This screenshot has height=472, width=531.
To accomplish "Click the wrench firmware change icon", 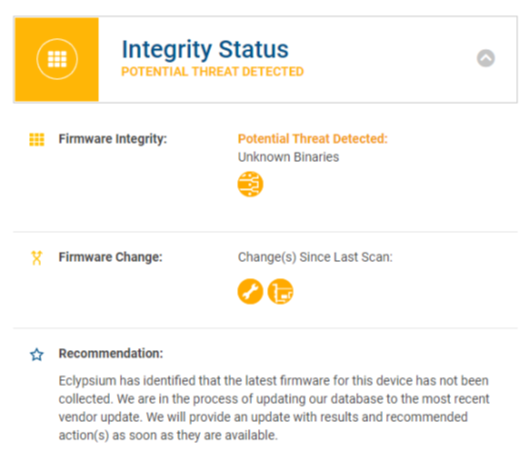I will pyautogui.click(x=250, y=292).
